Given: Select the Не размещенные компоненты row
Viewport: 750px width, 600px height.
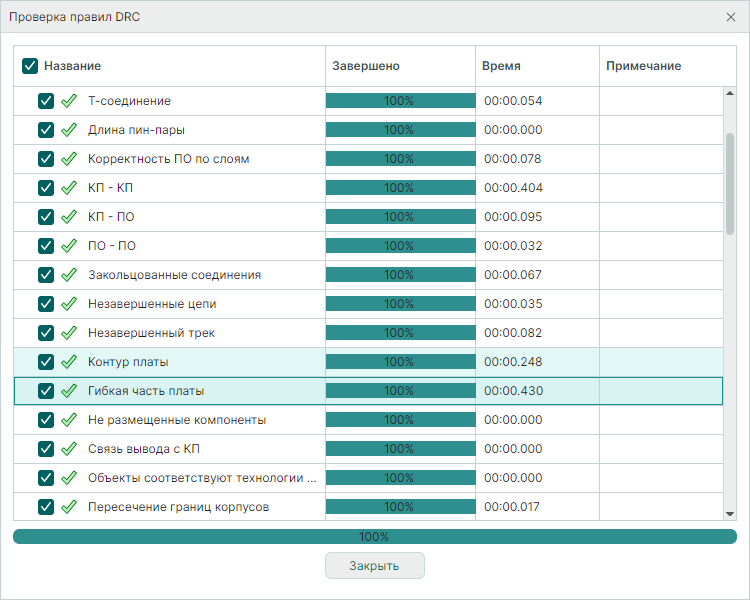Looking at the screenshot, I should coord(177,420).
